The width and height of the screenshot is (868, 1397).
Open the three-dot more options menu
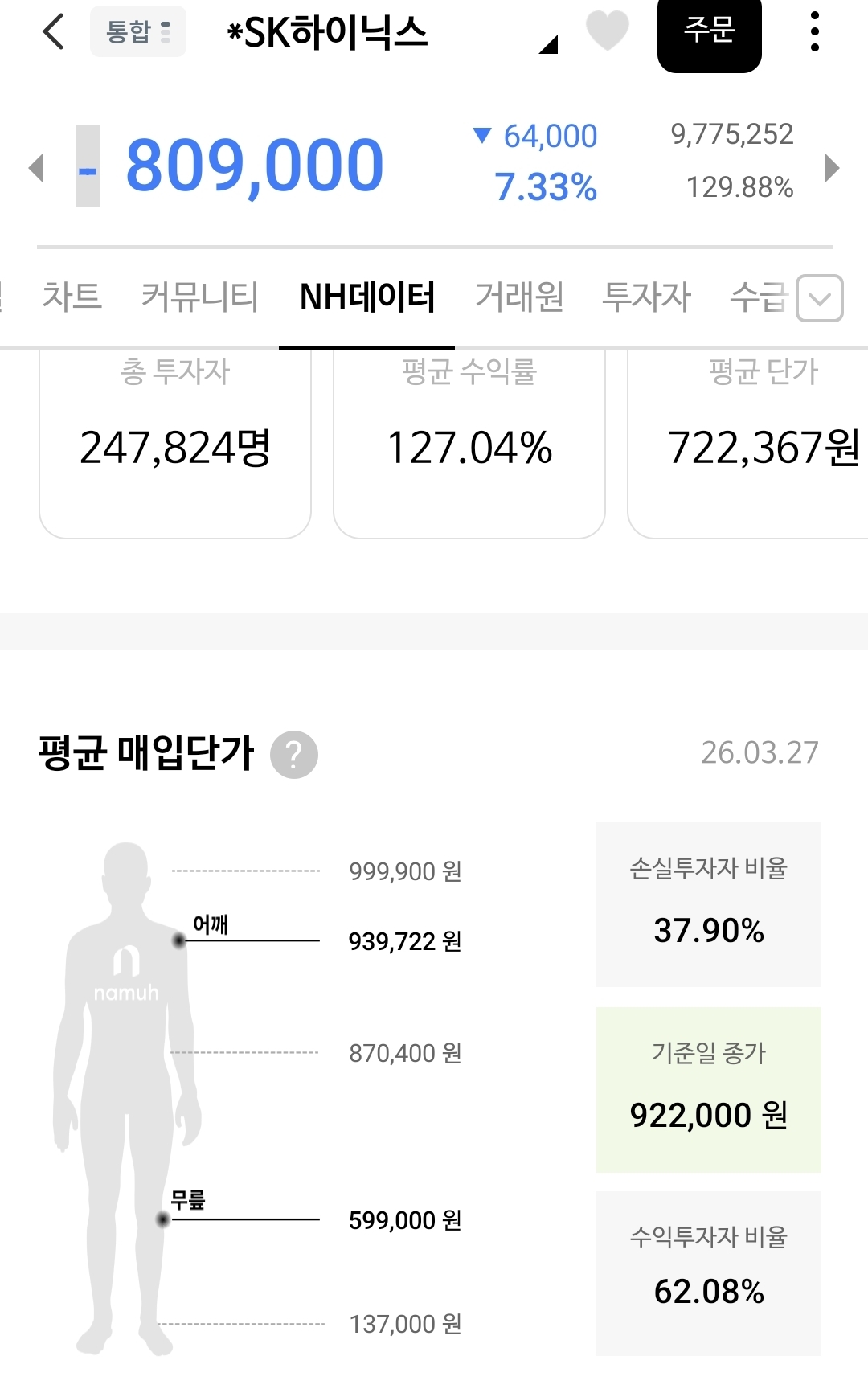click(814, 32)
